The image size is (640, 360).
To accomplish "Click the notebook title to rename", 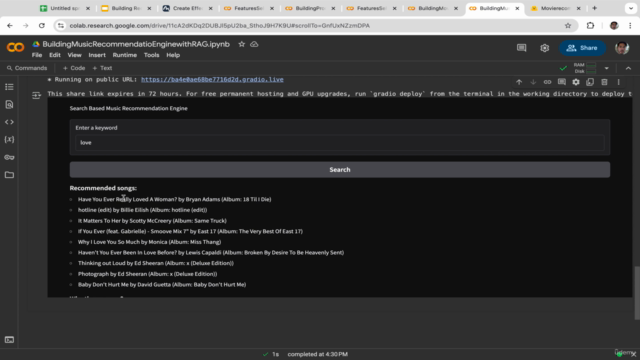I will [136, 44].
